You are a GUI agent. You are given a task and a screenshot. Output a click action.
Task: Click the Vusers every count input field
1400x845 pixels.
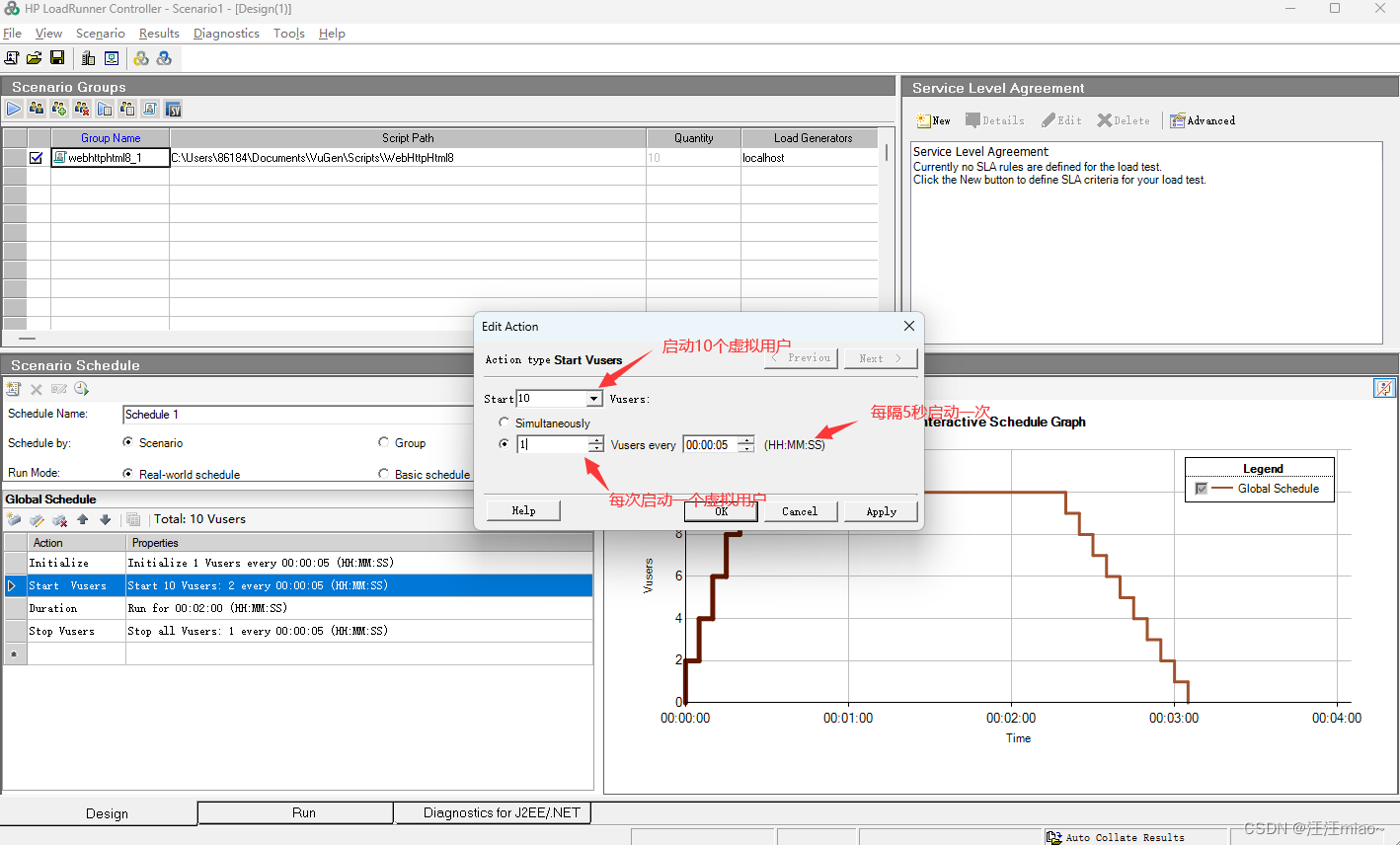coord(552,444)
